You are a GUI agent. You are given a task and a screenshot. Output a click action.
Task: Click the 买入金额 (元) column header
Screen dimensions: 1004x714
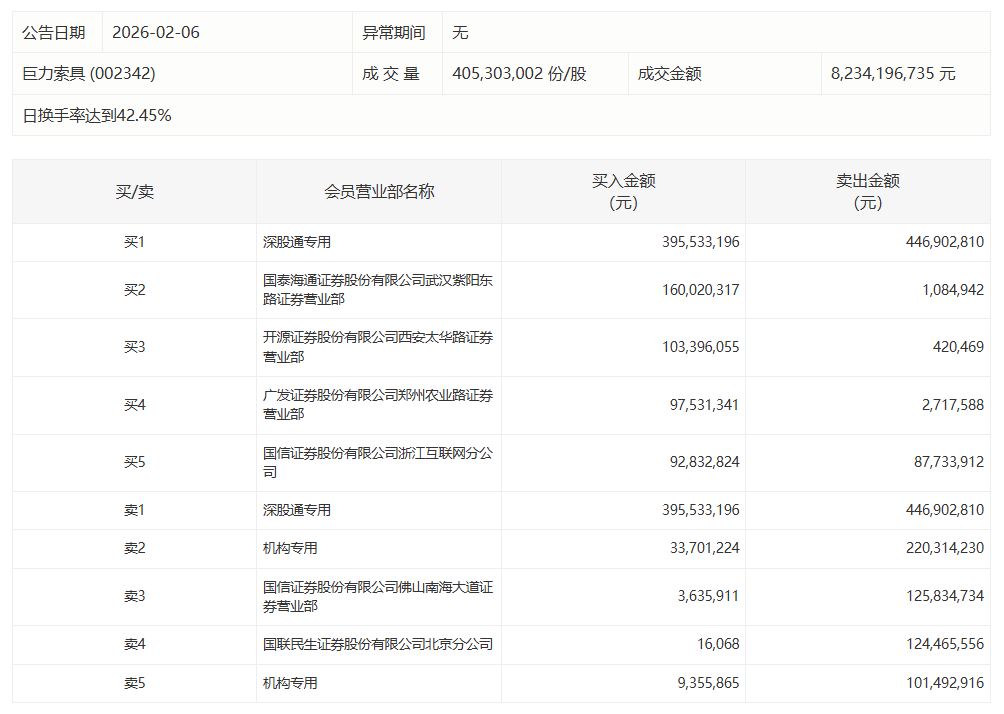pos(623,191)
